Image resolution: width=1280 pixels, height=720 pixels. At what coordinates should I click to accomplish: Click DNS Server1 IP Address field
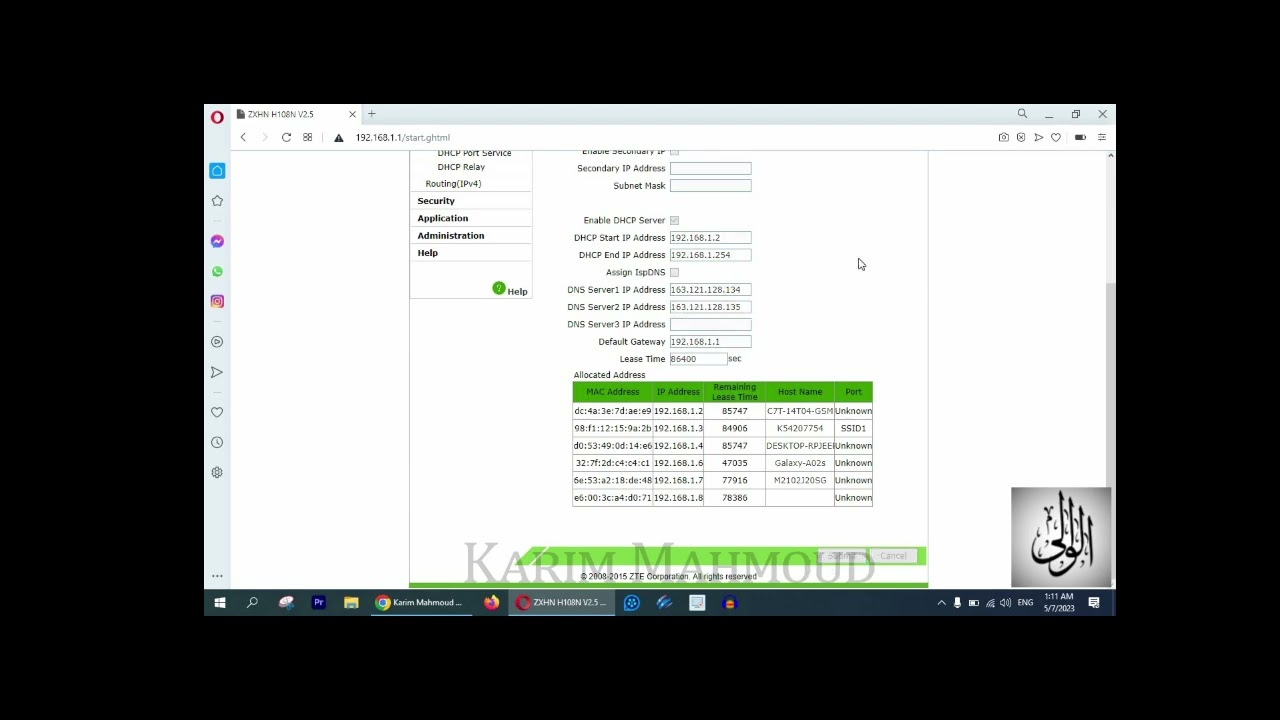pos(710,289)
